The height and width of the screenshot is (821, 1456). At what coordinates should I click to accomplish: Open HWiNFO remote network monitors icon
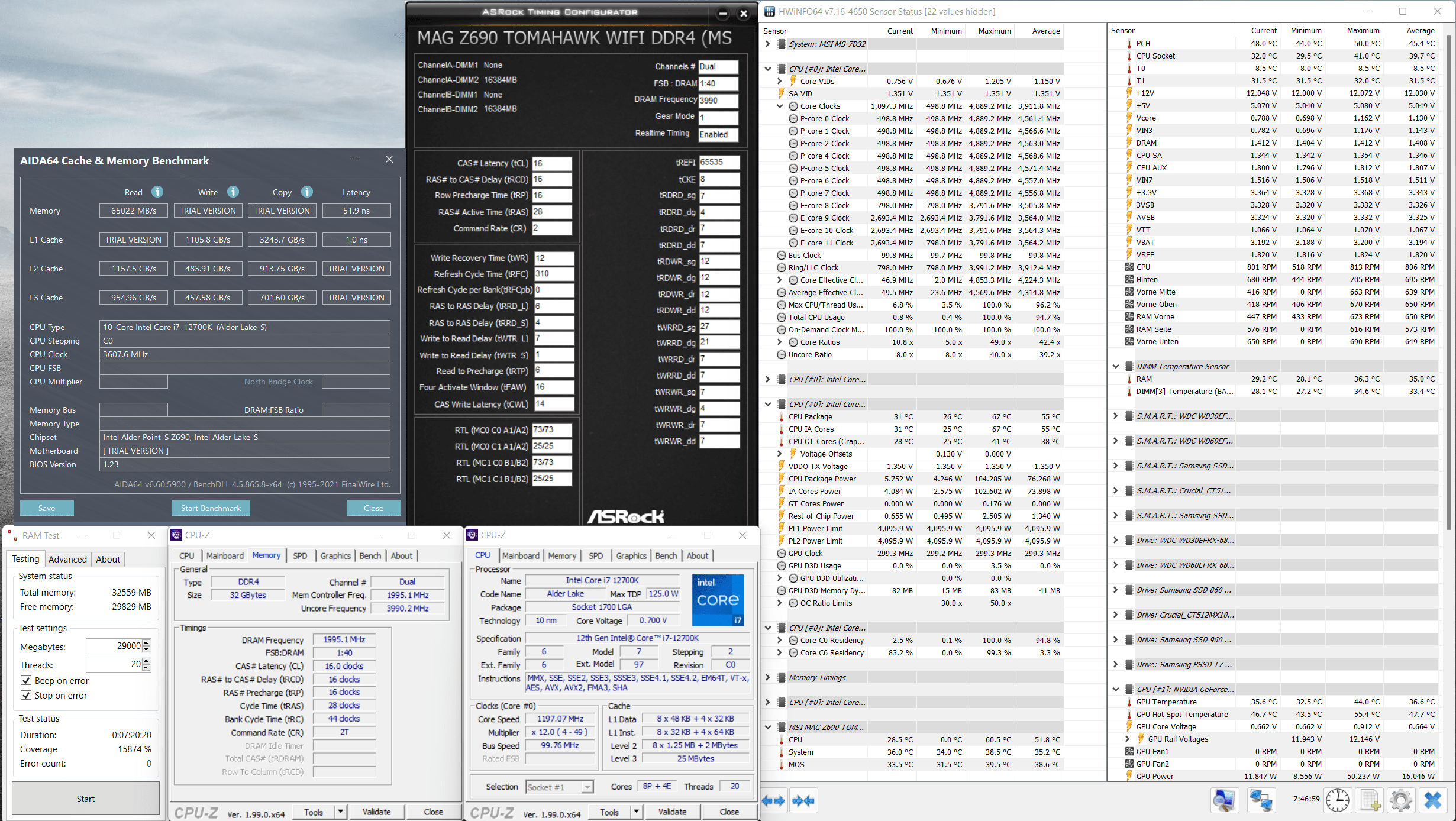(x=1261, y=801)
